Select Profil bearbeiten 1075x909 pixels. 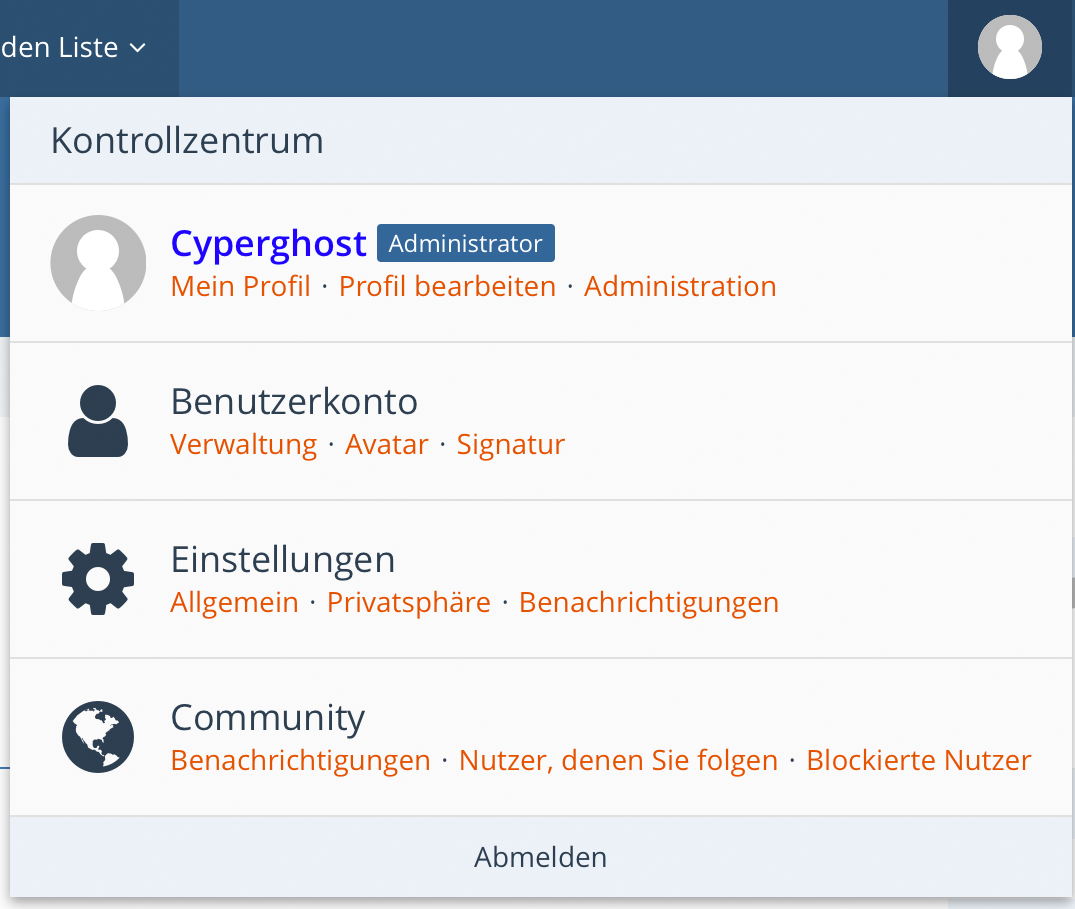pyautogui.click(x=447, y=287)
